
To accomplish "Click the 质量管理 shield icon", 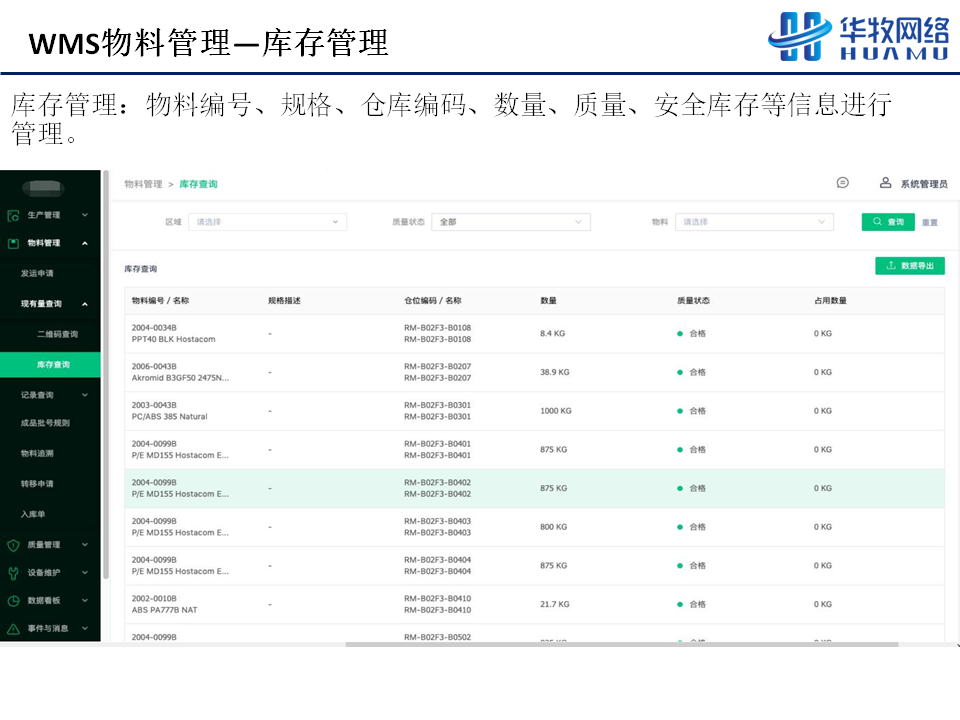I will coord(13,545).
